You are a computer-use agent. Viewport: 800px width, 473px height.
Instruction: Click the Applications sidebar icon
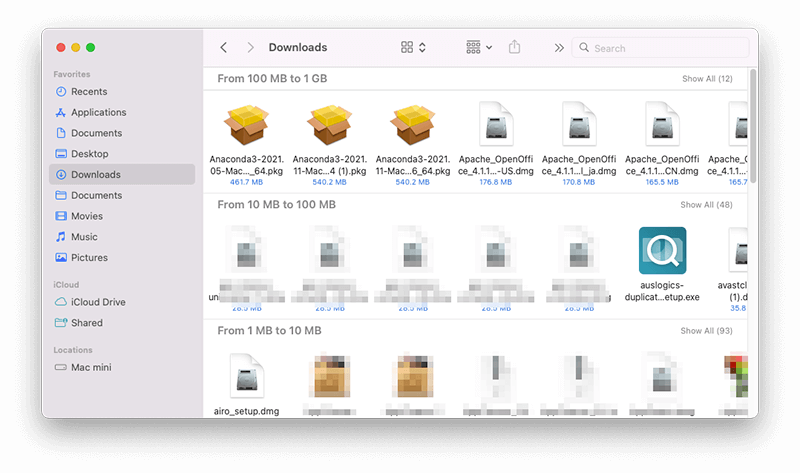click(61, 112)
